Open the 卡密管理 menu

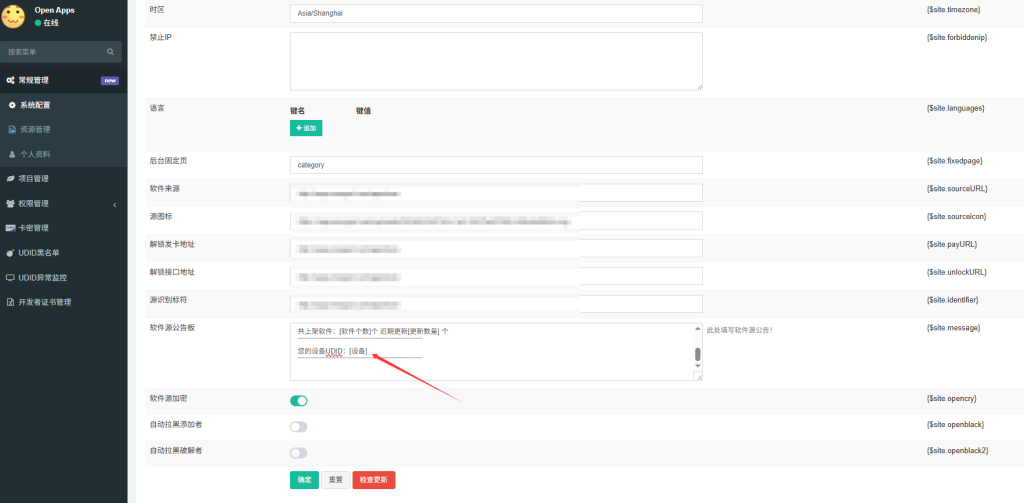point(63,228)
